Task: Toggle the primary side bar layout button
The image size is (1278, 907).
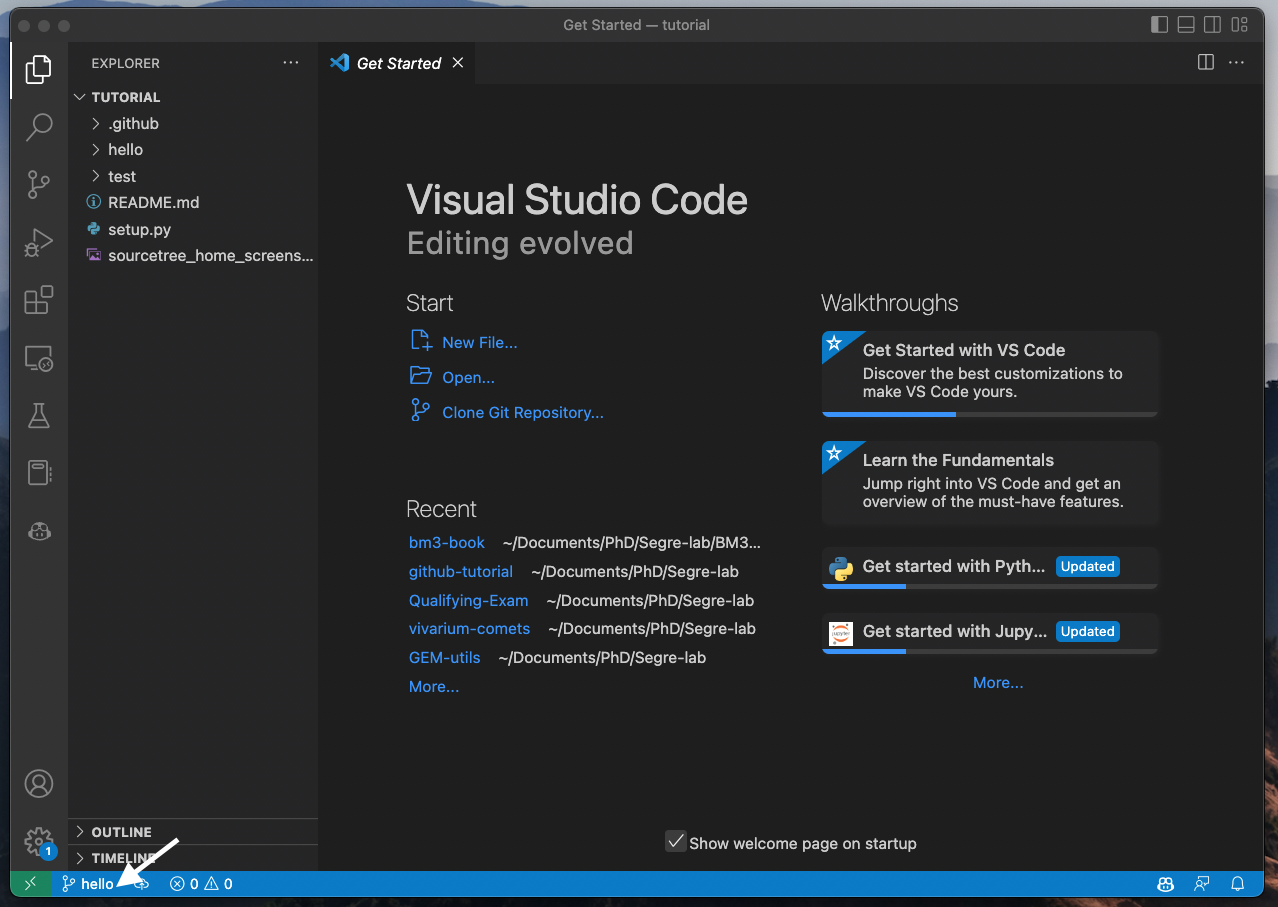Action: click(x=1159, y=25)
